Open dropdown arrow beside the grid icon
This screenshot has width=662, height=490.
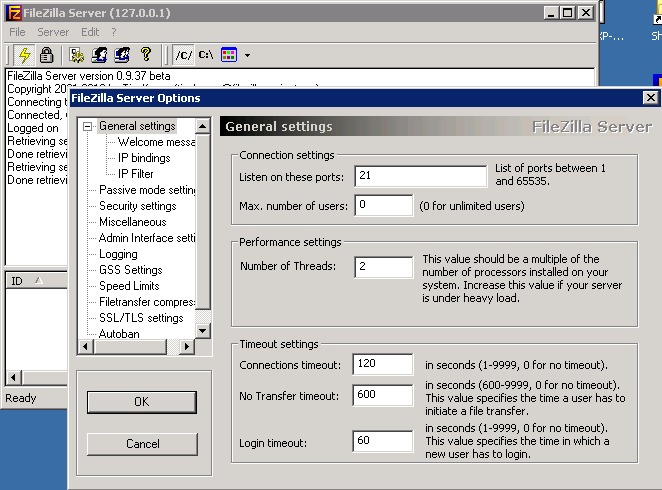coord(247,55)
